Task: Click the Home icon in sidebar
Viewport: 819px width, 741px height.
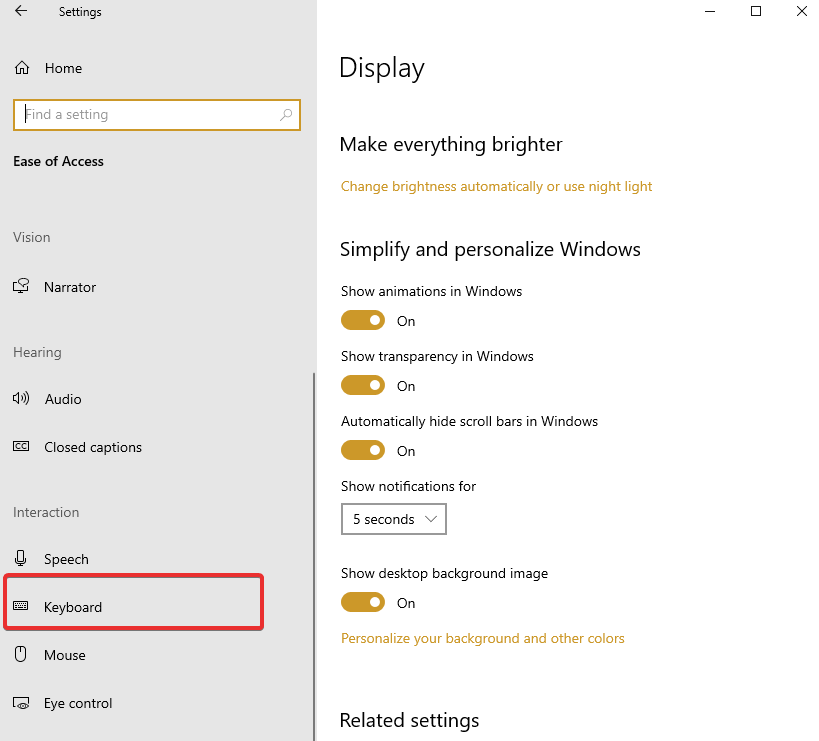Action: pos(21,67)
